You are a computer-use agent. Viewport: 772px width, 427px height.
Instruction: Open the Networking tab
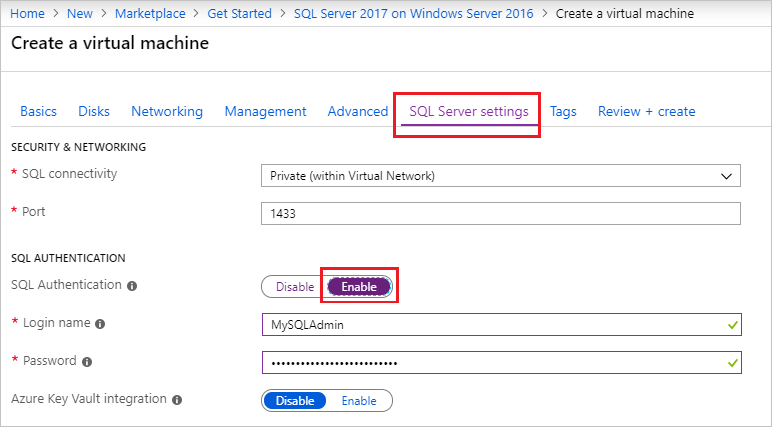point(167,111)
